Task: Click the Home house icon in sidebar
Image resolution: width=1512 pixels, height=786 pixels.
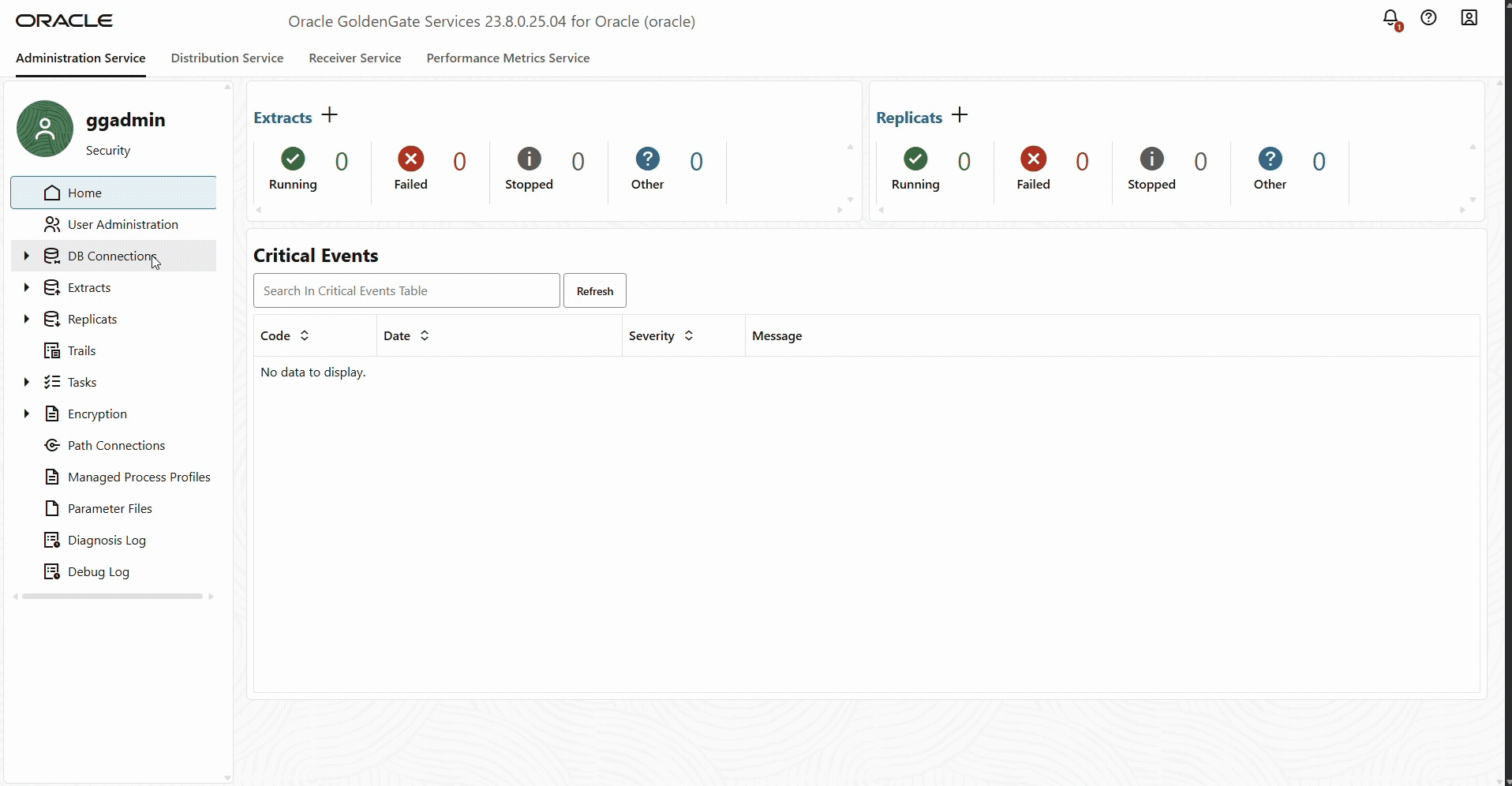Action: (52, 193)
